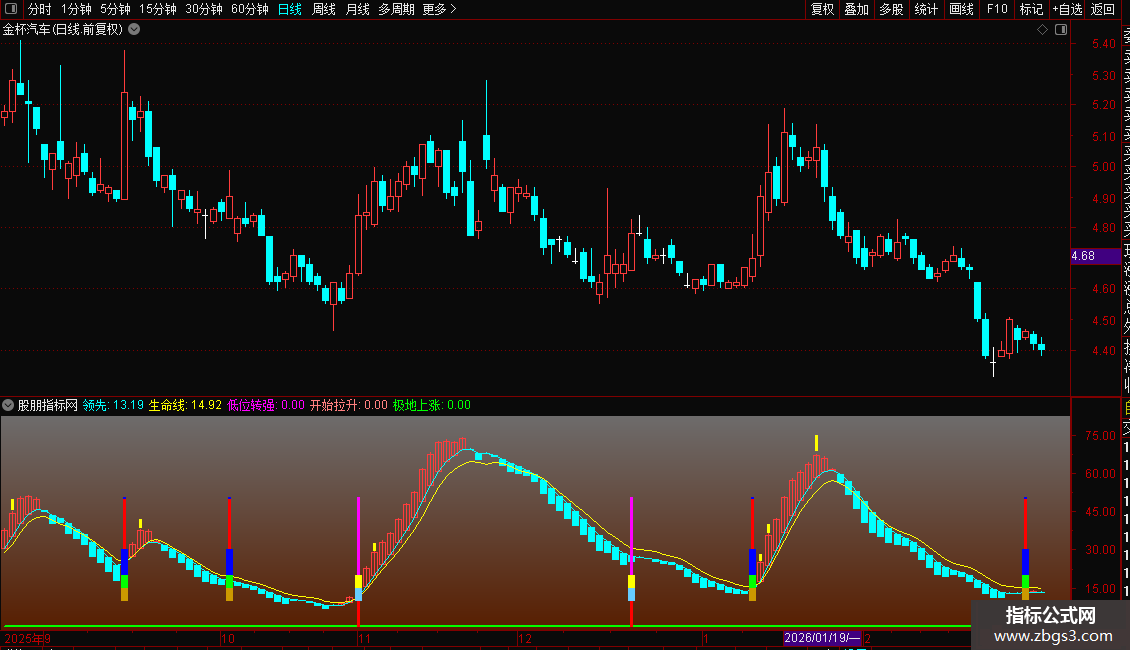Expand dropdown next to 金杯汽车 title
The width and height of the screenshot is (1130, 650).
pyautogui.click(x=134, y=30)
